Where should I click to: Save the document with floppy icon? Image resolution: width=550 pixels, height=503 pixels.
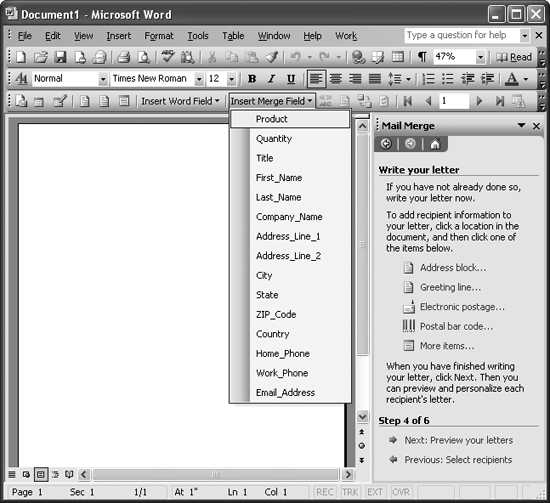[x=60, y=57]
